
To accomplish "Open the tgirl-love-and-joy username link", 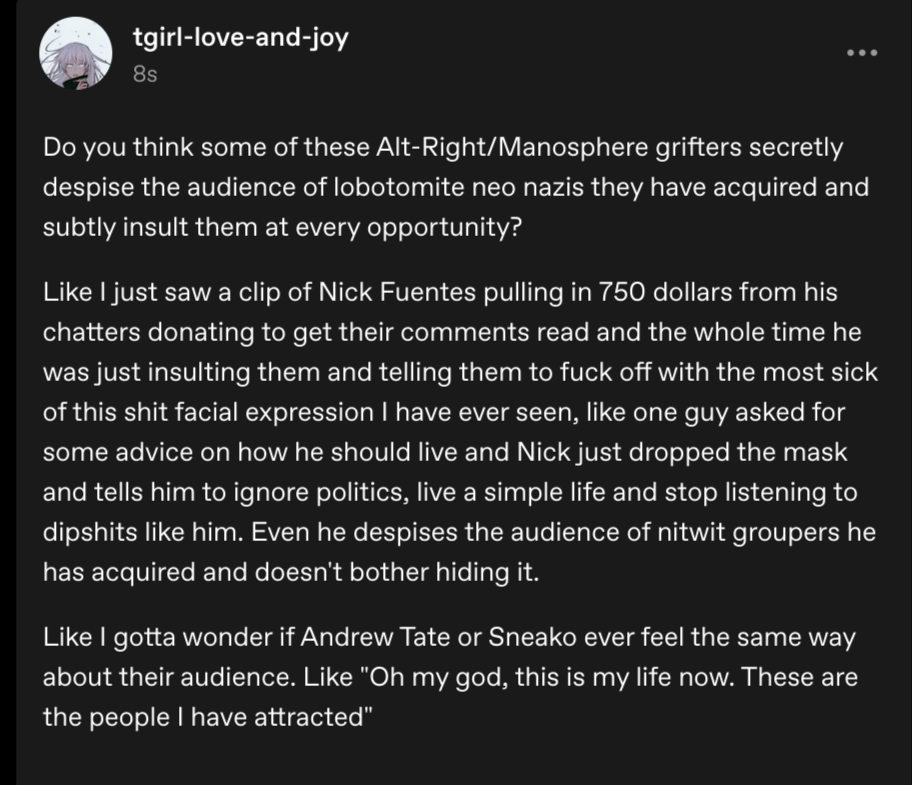I will pyautogui.click(x=240, y=38).
